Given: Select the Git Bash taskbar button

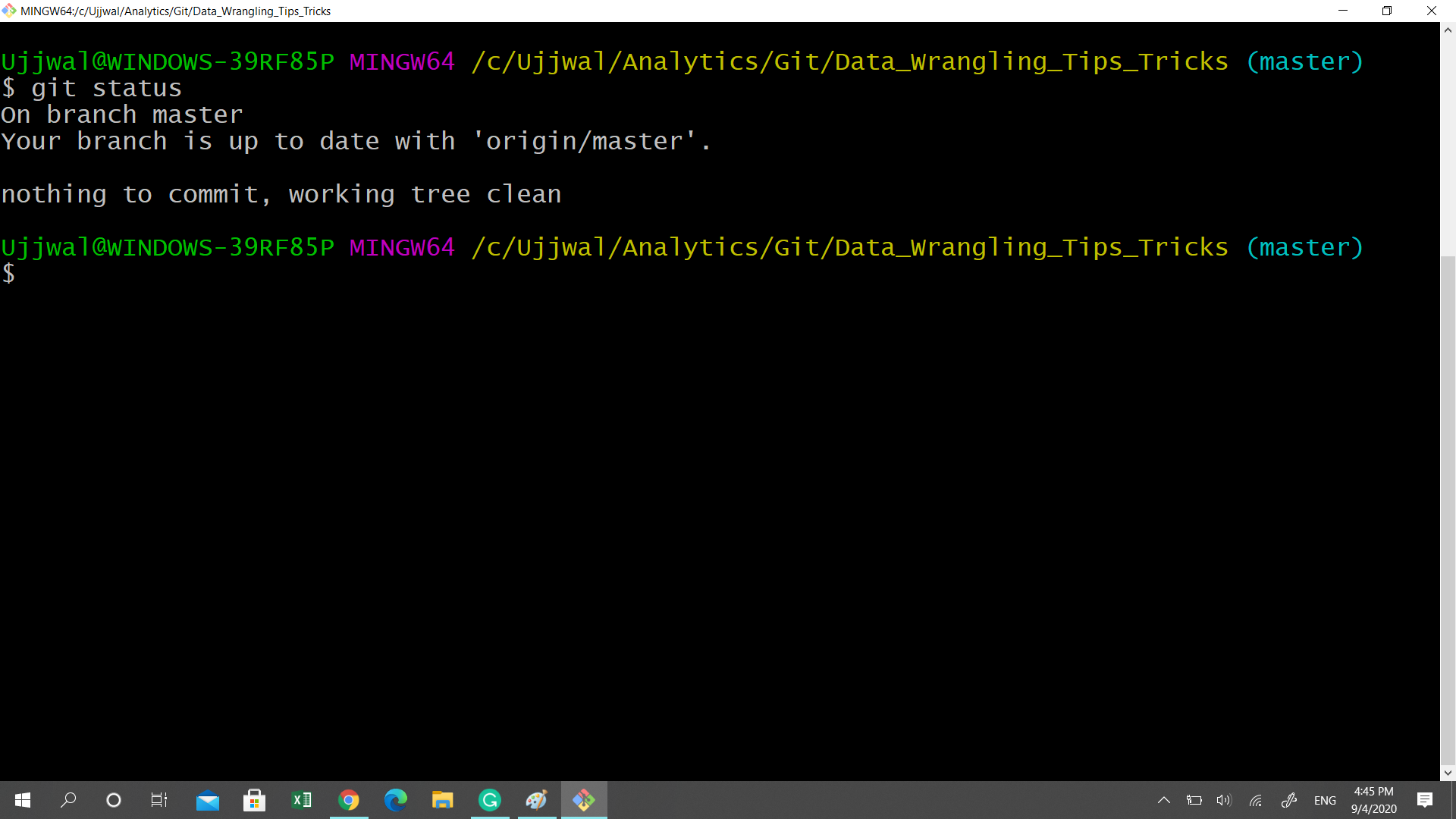Looking at the screenshot, I should pyautogui.click(x=584, y=800).
